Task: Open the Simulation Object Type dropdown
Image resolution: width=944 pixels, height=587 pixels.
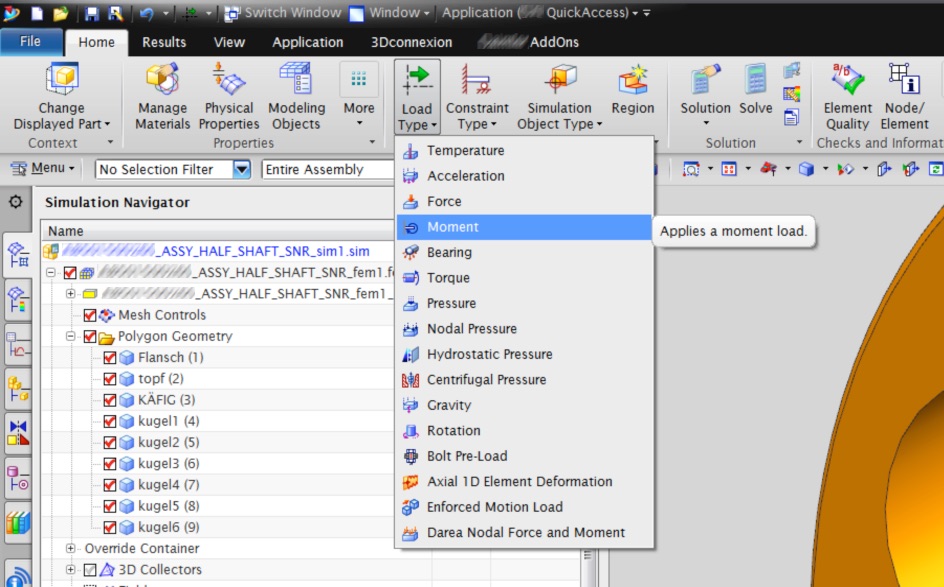Action: pyautogui.click(x=559, y=98)
